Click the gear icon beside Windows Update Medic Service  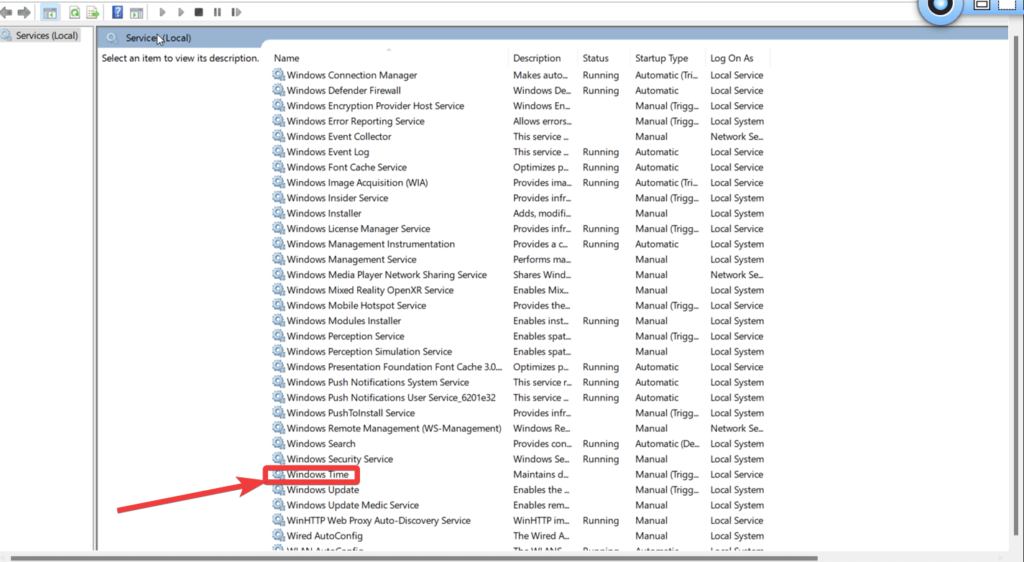pos(279,505)
